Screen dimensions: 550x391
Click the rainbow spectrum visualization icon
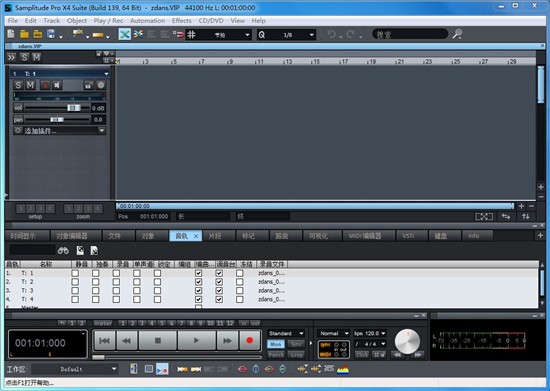point(343,369)
